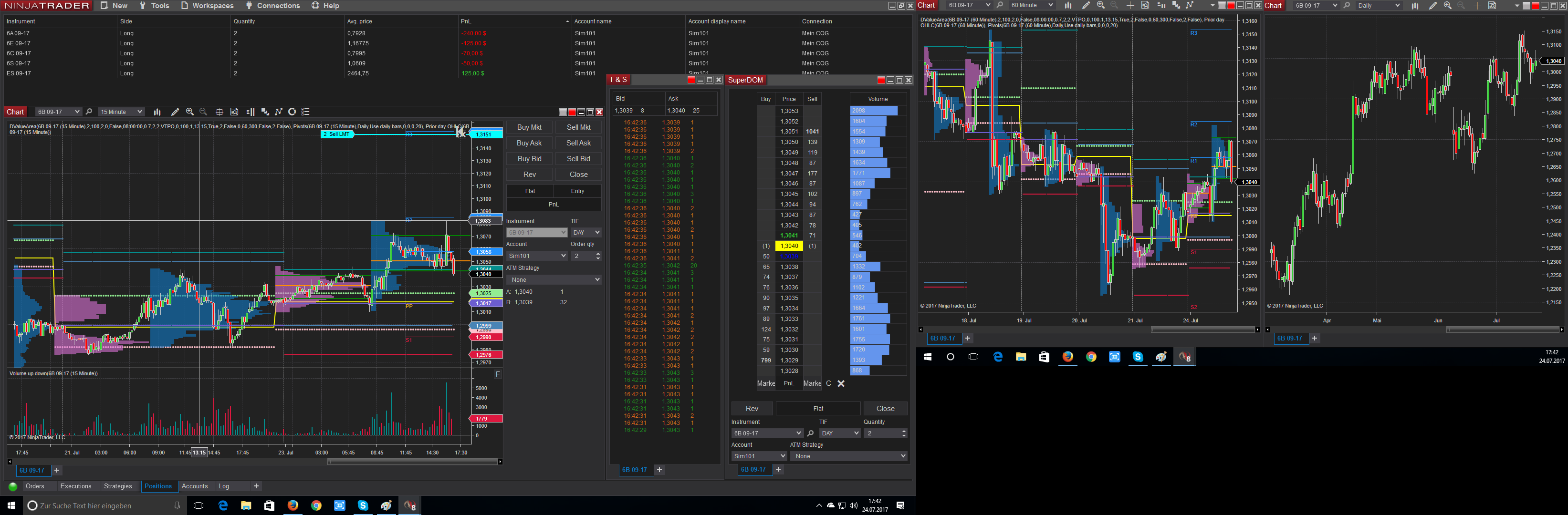Zoom in on the 15 Minute chart
The height and width of the screenshot is (515, 1568).
(x=190, y=112)
